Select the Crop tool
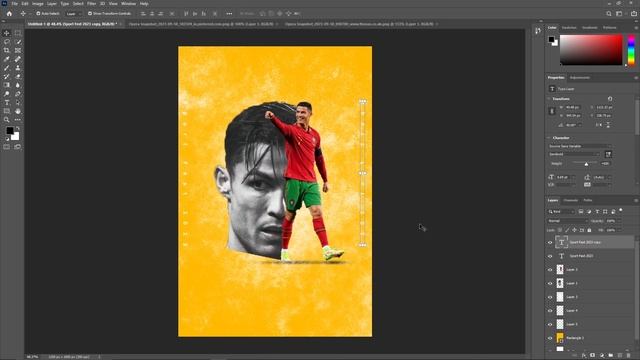 (7, 50)
